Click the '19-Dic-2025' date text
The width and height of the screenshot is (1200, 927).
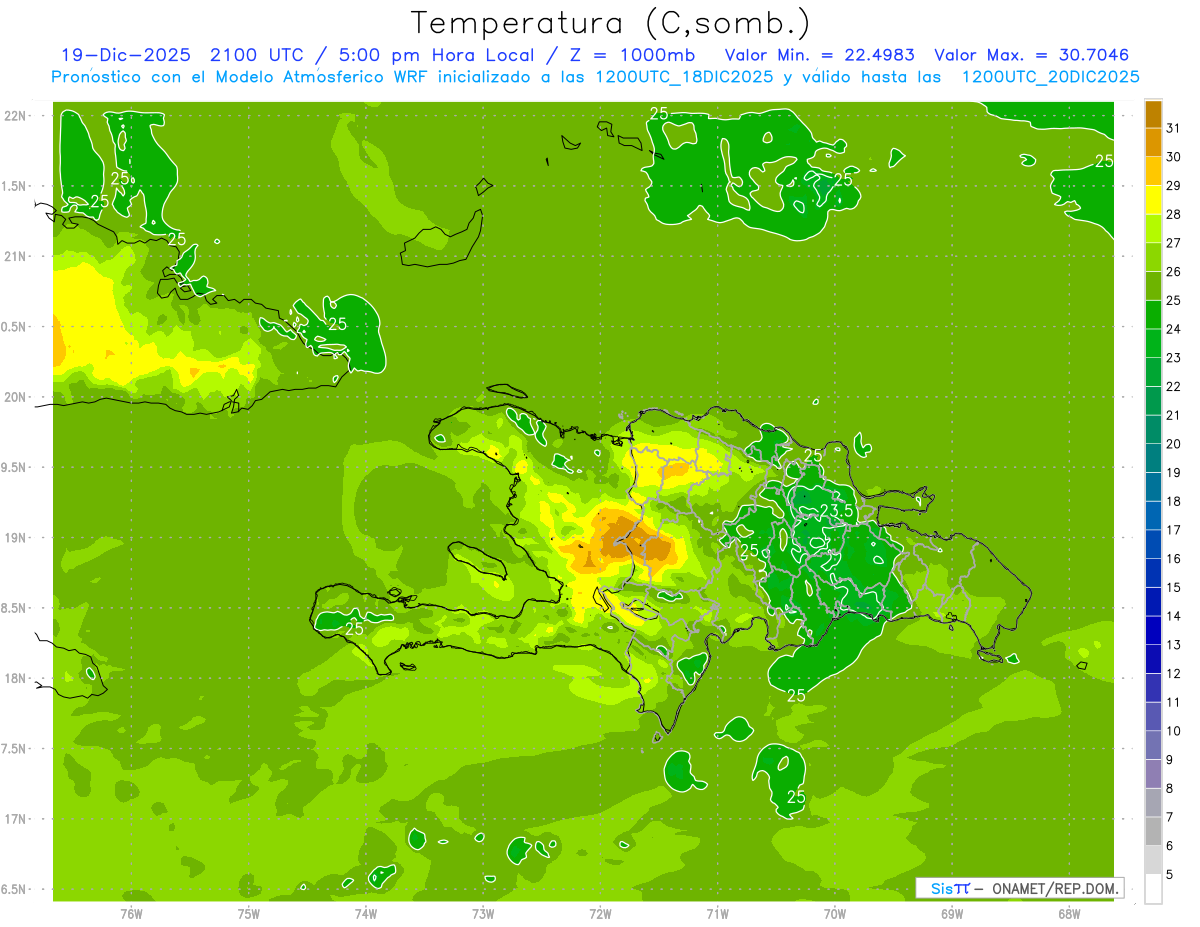[125, 55]
